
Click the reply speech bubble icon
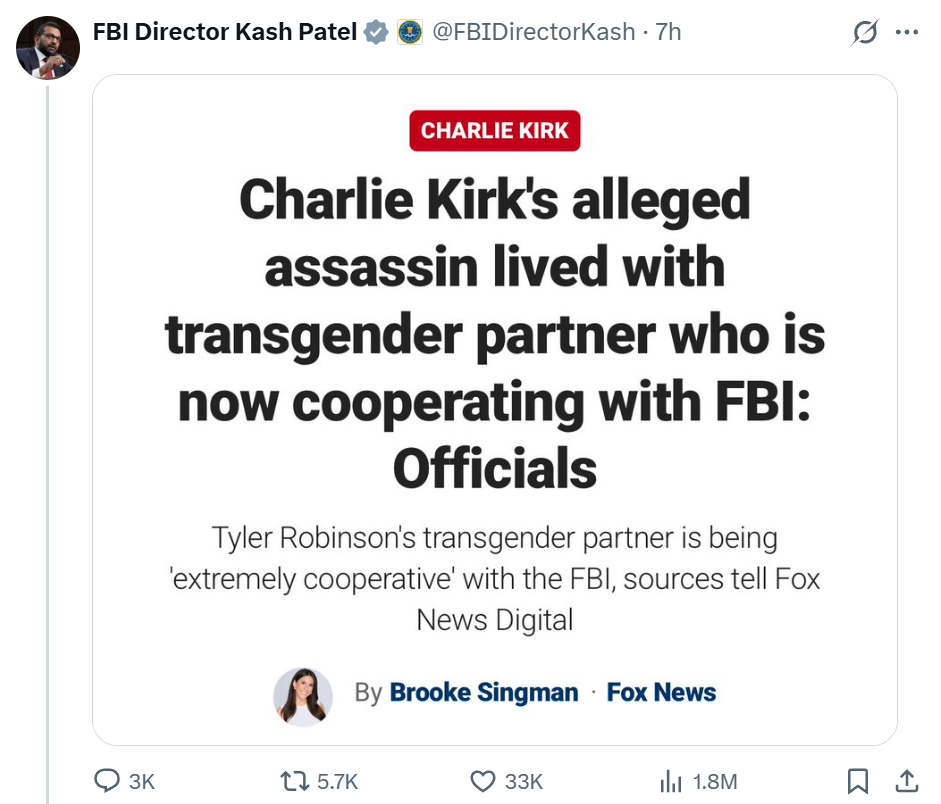click(108, 781)
